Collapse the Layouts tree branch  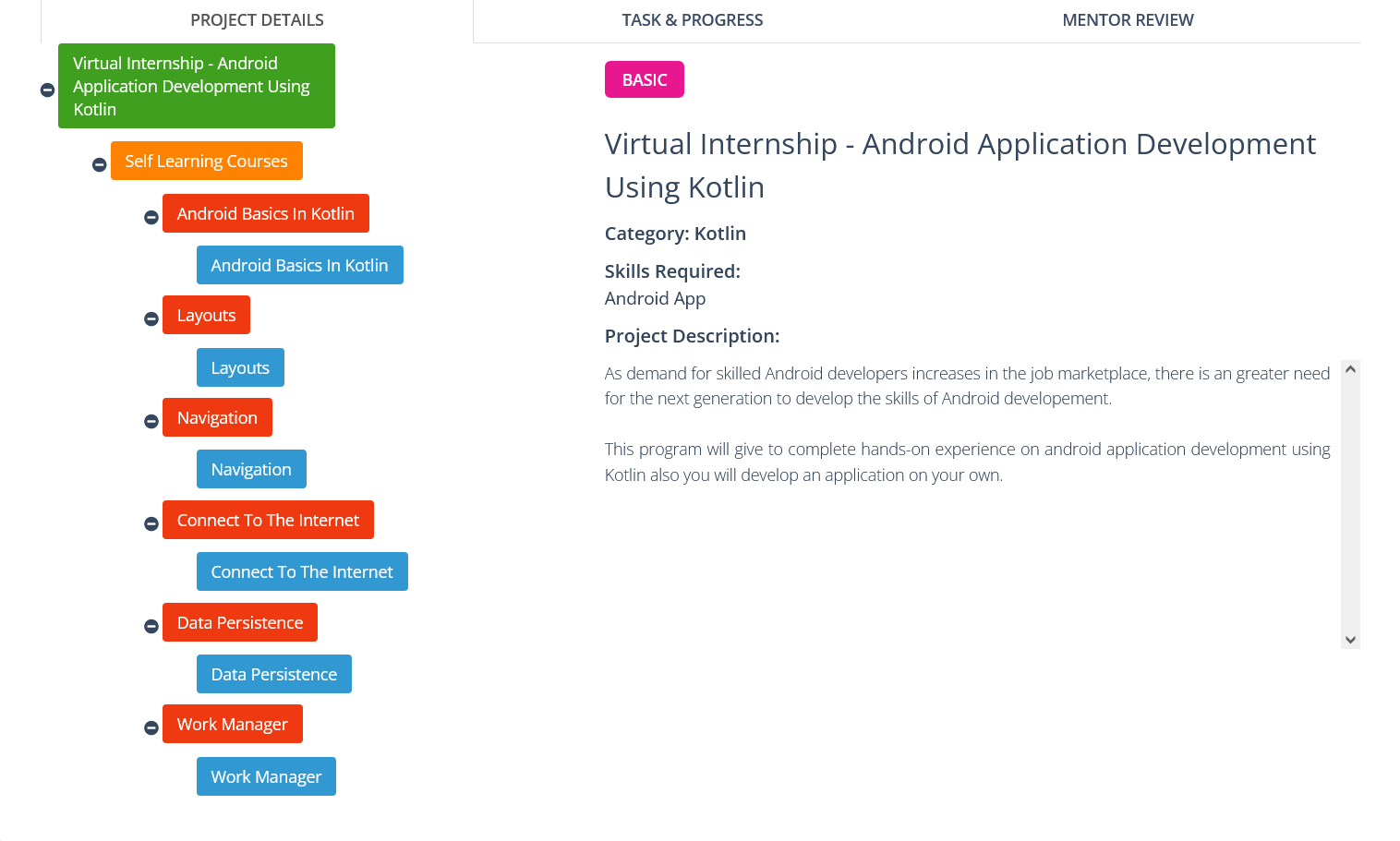(x=151, y=318)
